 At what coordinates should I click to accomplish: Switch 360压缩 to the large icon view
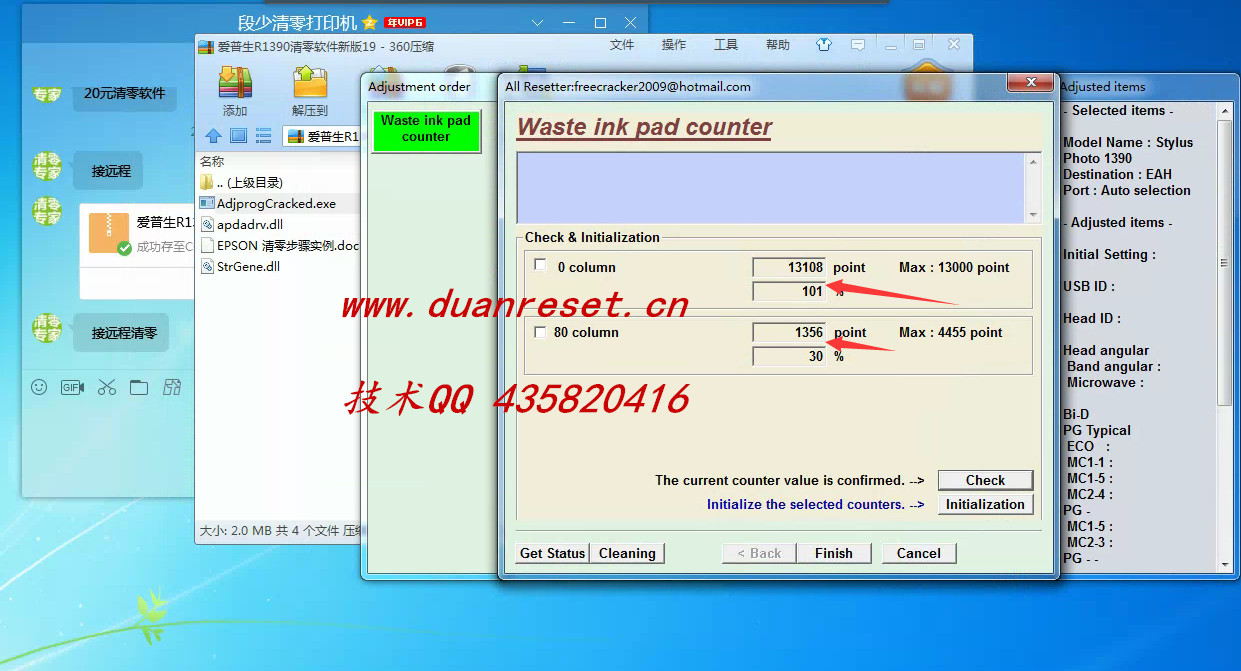point(238,136)
